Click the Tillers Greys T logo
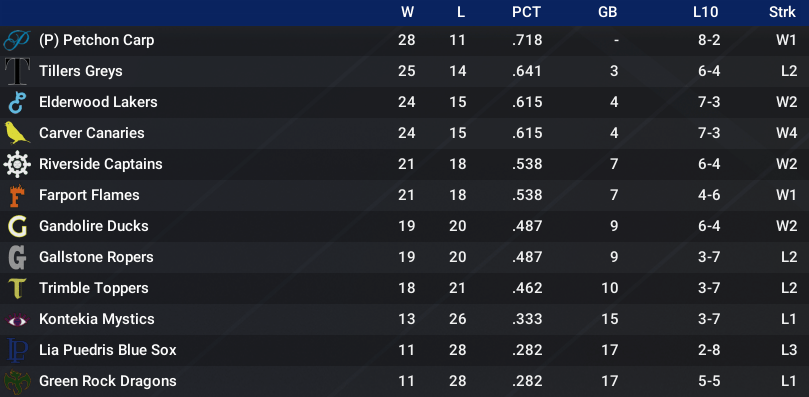The width and height of the screenshot is (809, 397). pos(17,71)
